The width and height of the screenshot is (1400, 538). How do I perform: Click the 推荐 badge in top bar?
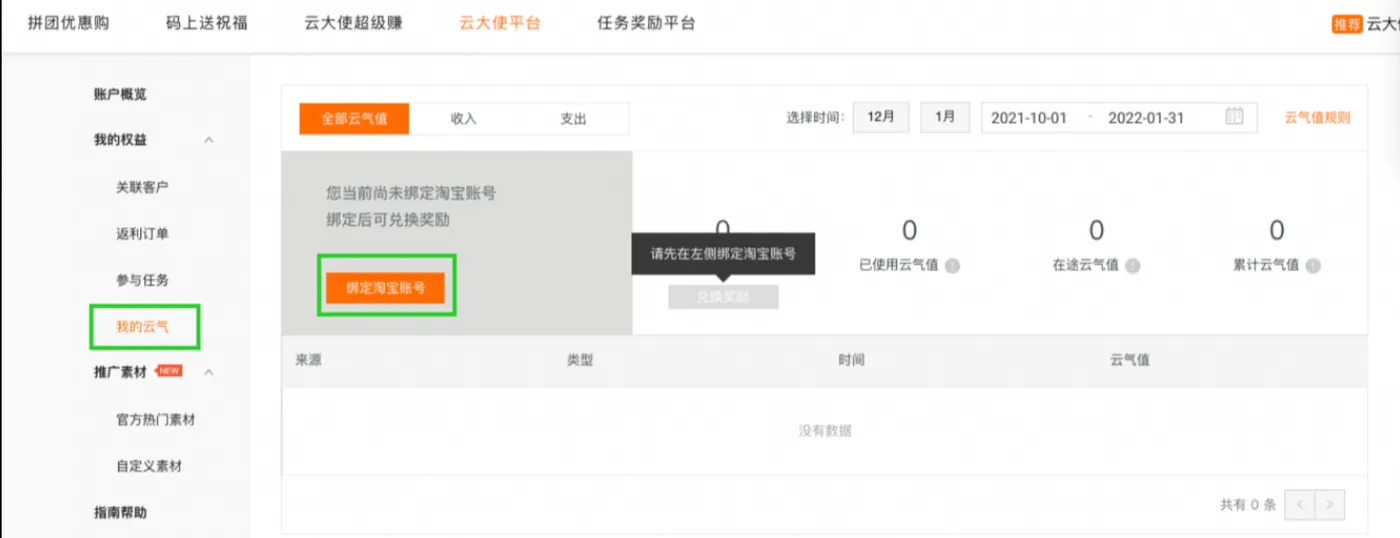click(1347, 24)
